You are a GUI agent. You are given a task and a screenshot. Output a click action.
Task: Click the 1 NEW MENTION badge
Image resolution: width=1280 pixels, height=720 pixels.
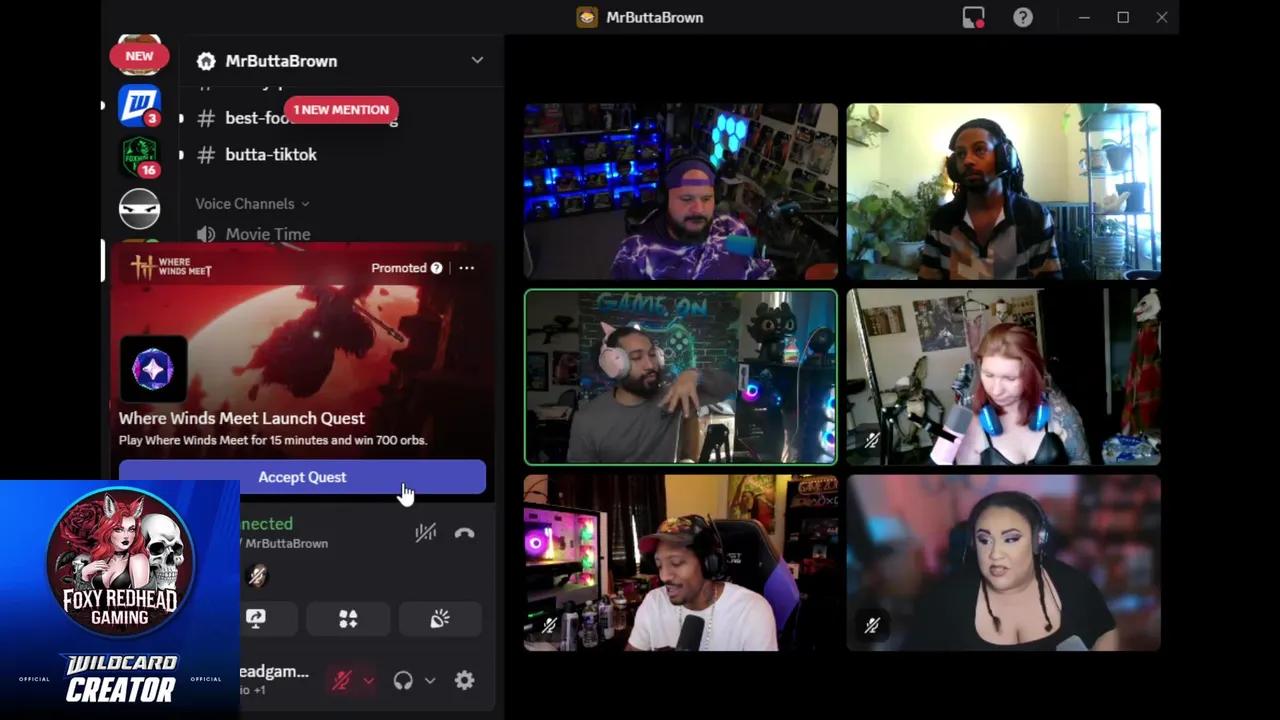tap(341, 110)
